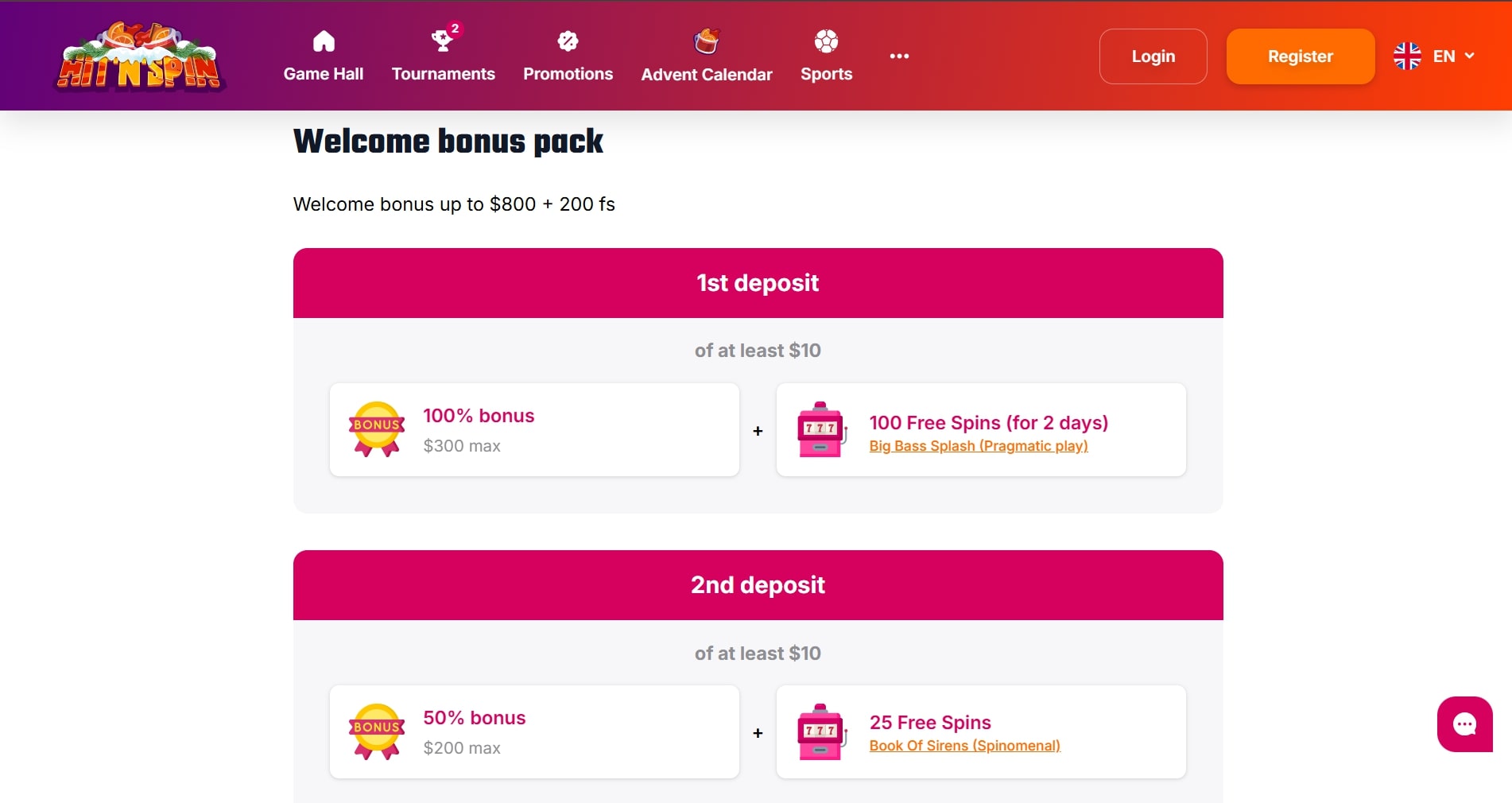Screen dimensions: 1512x803
Task: Open the Advent Calendar icon
Action: coord(706,41)
